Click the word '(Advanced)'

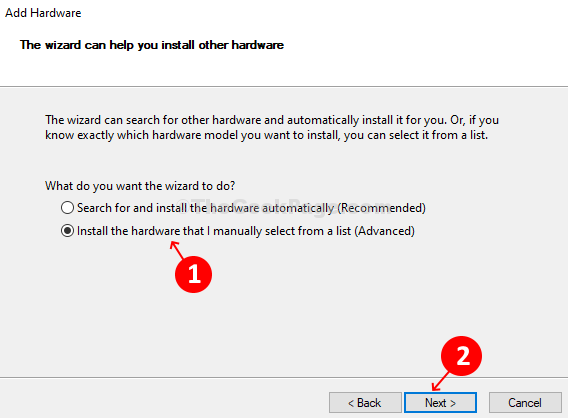click(384, 231)
